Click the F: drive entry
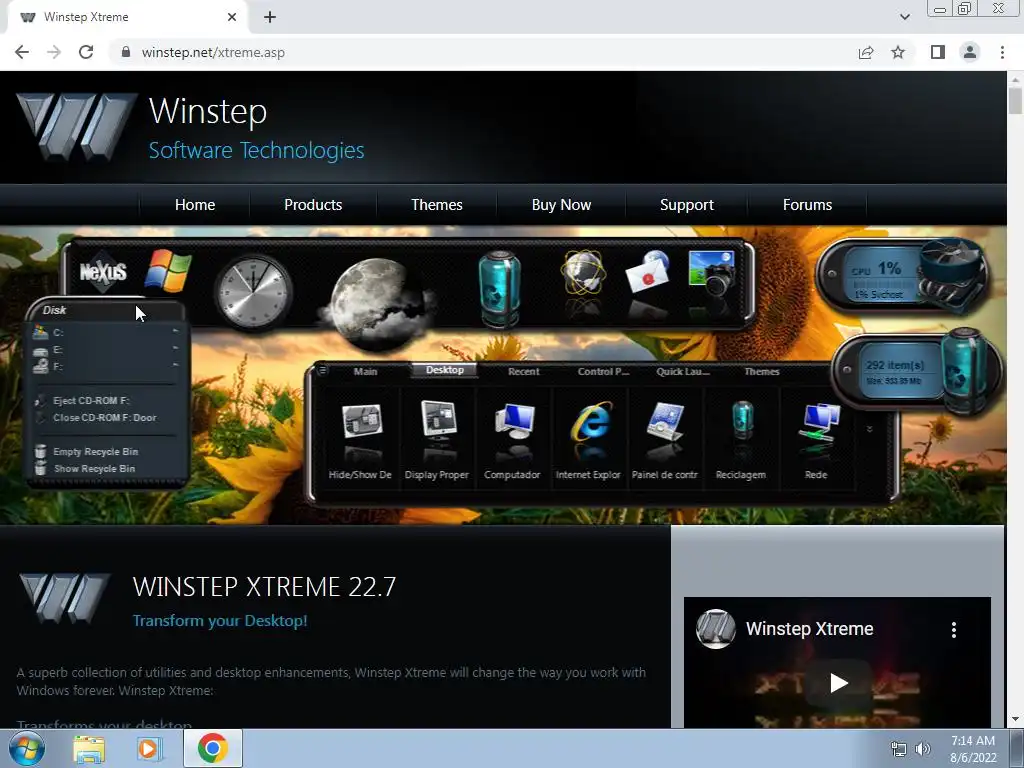Screen dimensions: 1024x768 pyautogui.click(x=106, y=366)
